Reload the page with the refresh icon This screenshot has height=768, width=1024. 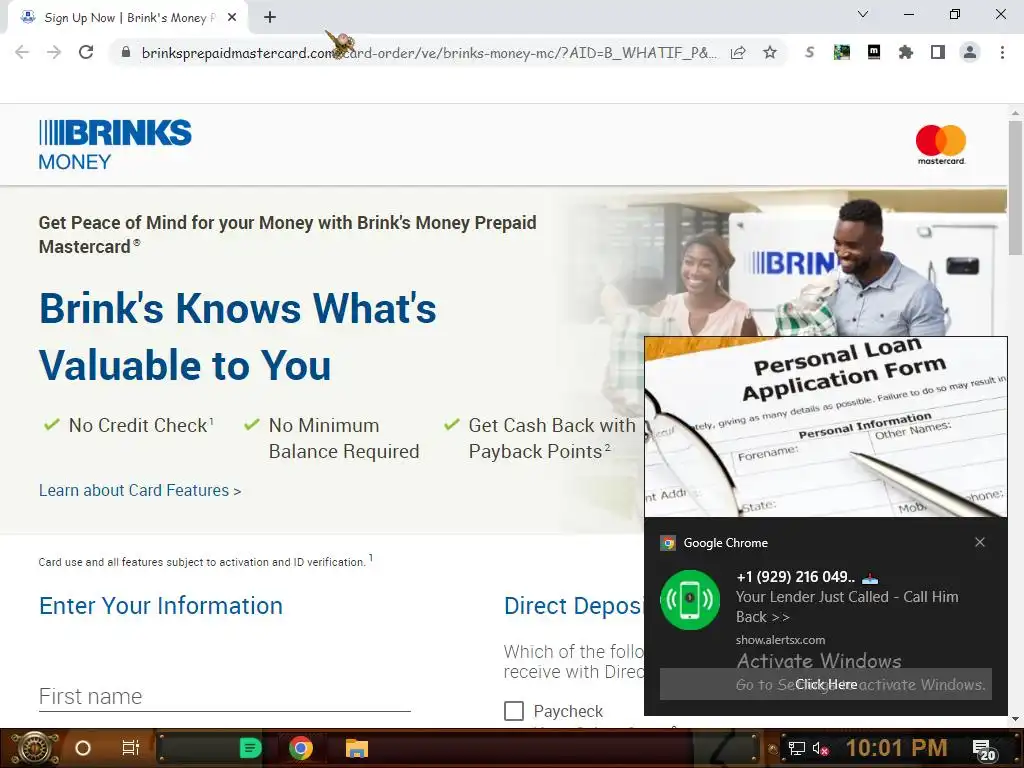tap(86, 52)
